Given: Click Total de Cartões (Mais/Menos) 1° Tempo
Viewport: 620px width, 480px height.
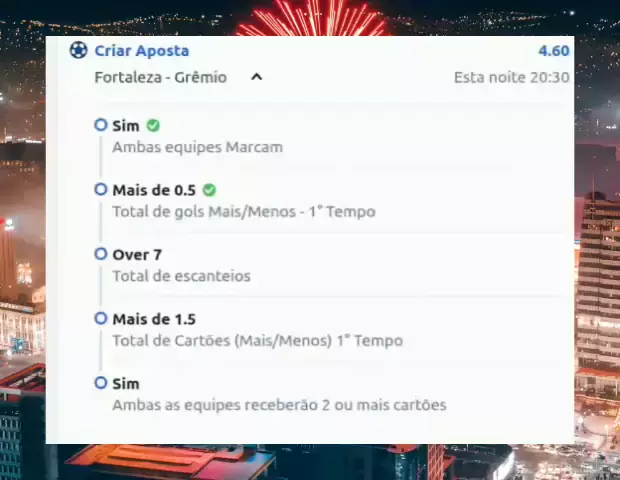Looking at the screenshot, I should (258, 340).
